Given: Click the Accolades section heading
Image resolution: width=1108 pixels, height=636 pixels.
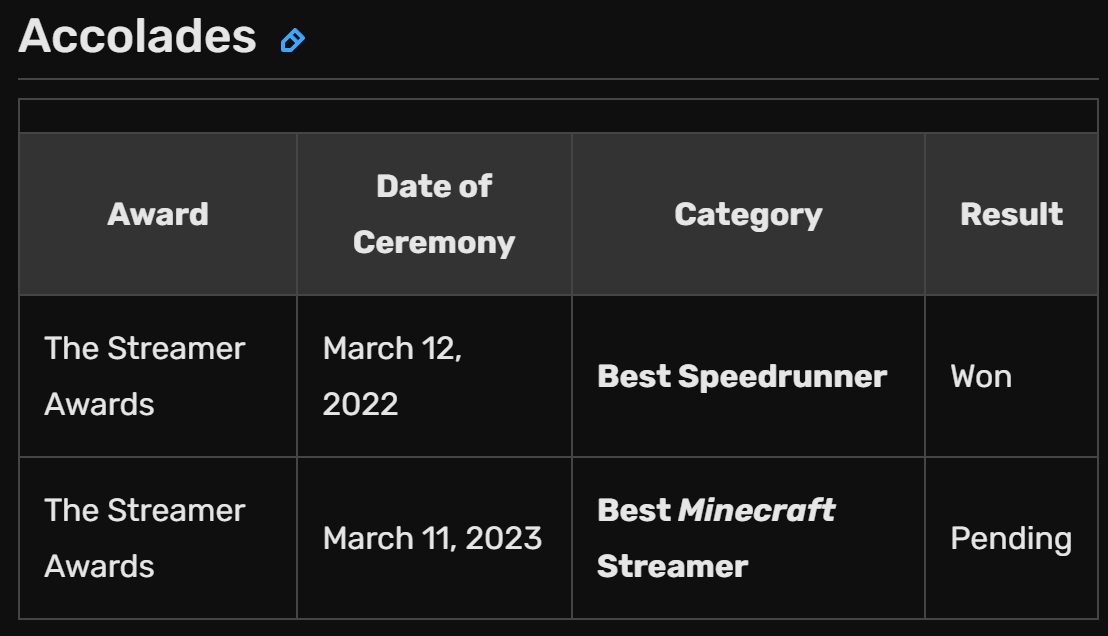Looking at the screenshot, I should tap(137, 37).
